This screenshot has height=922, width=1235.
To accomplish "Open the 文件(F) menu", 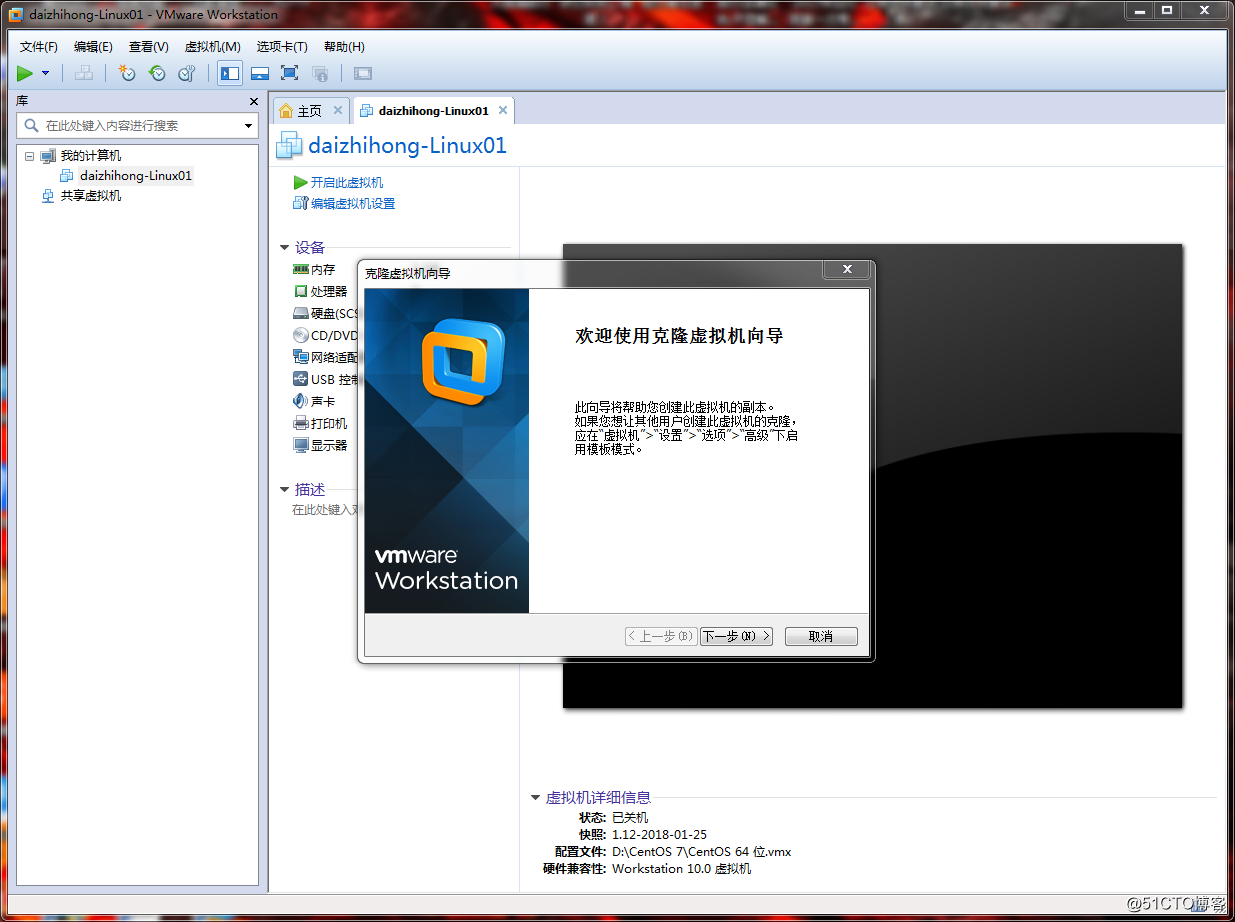I will (x=39, y=47).
